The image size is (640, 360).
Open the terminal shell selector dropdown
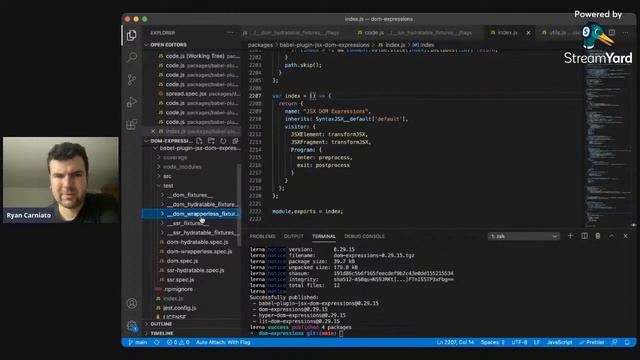(x=524, y=236)
